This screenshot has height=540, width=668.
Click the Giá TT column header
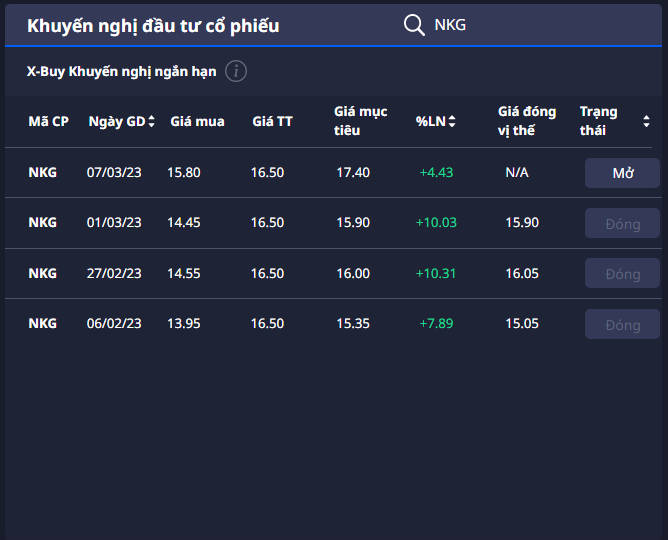click(x=272, y=122)
